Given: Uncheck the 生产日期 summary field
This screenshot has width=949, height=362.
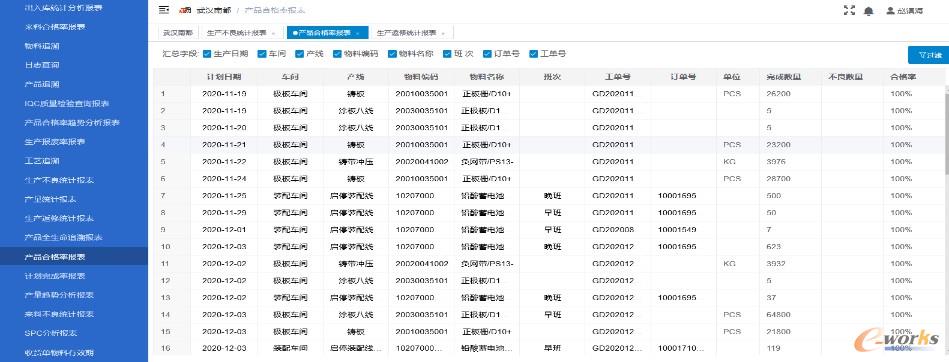Looking at the screenshot, I should click(207, 53).
